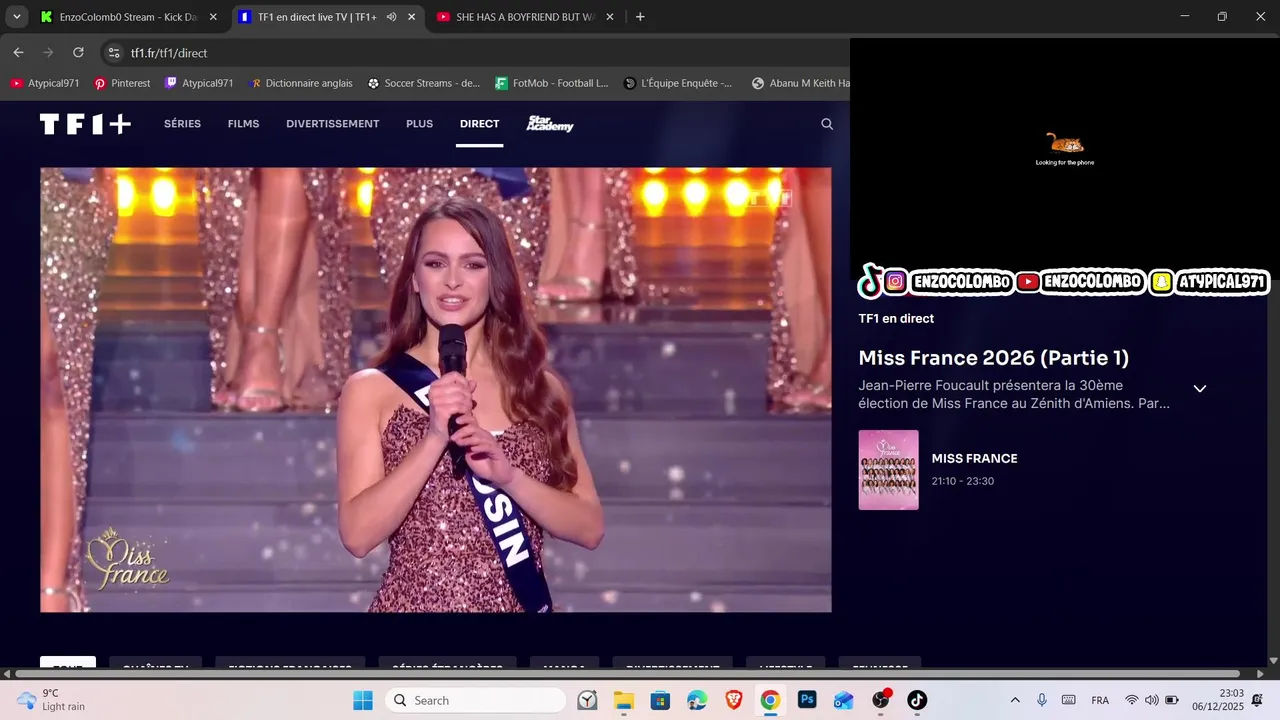This screenshot has width=1280, height=720.
Task: Open the Wi-Fi network tray icon
Action: (x=1132, y=700)
